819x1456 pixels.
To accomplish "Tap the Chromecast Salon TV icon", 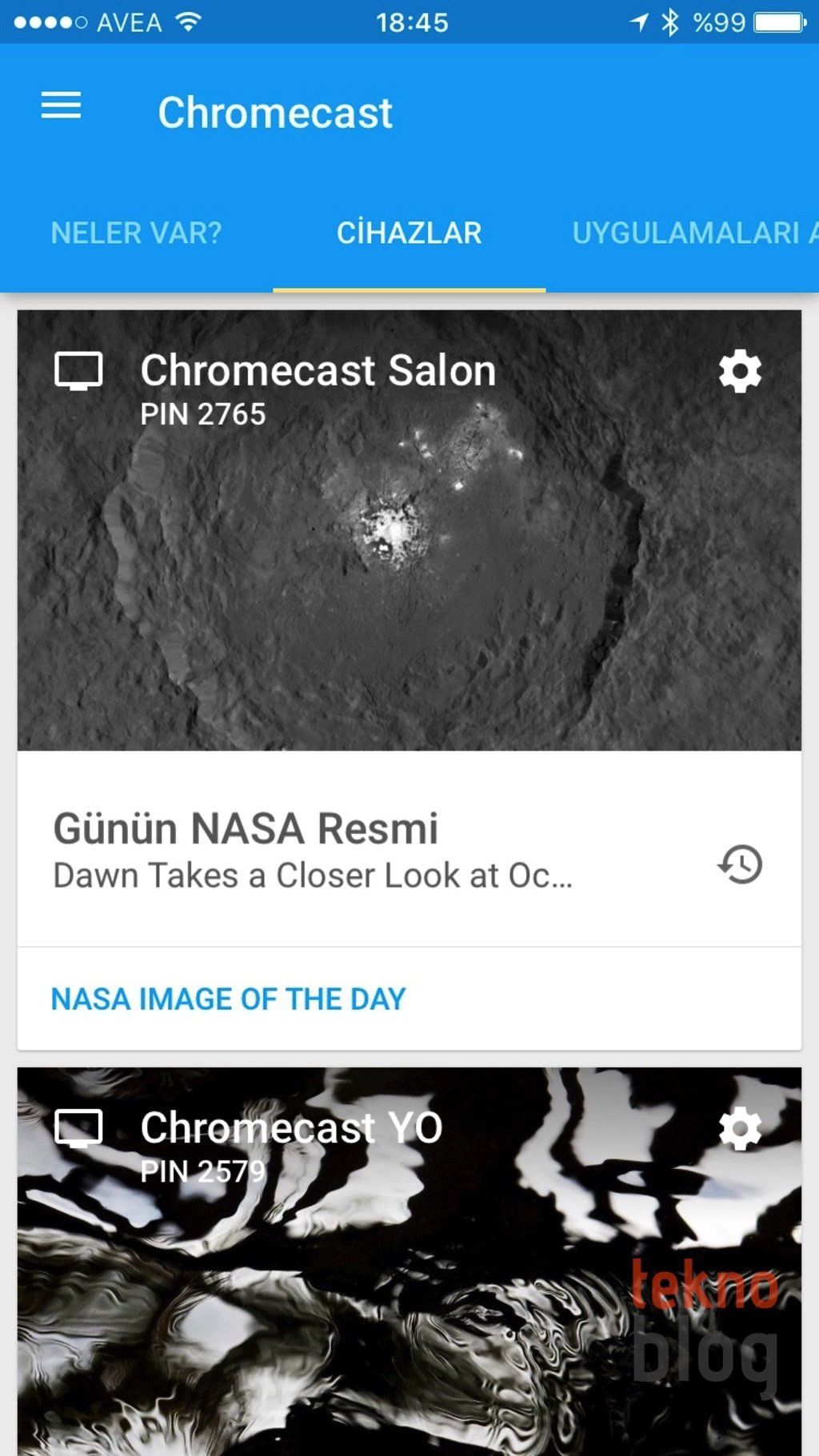I will coord(78,371).
